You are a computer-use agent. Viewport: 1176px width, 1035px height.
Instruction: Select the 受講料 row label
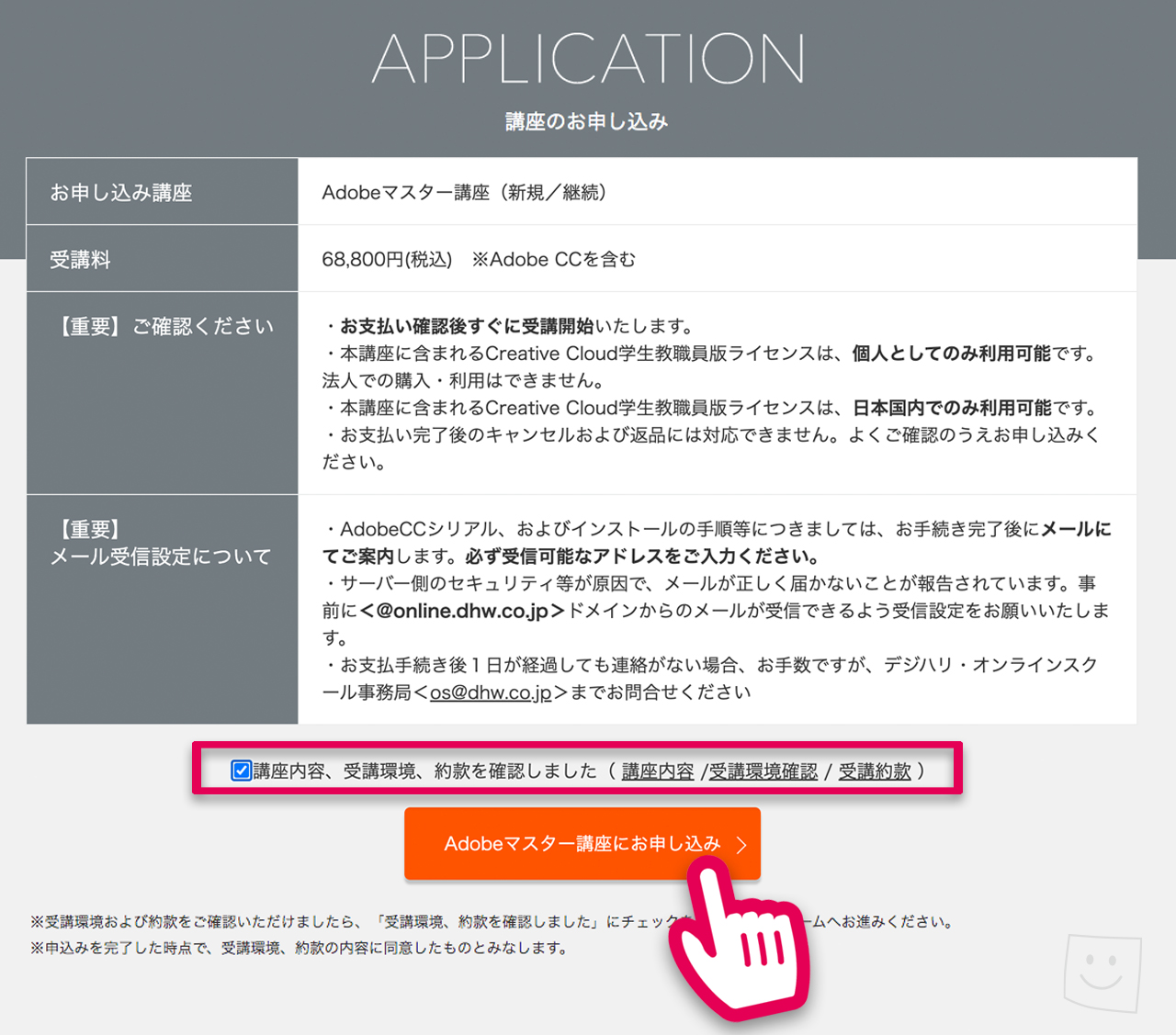click(80, 260)
